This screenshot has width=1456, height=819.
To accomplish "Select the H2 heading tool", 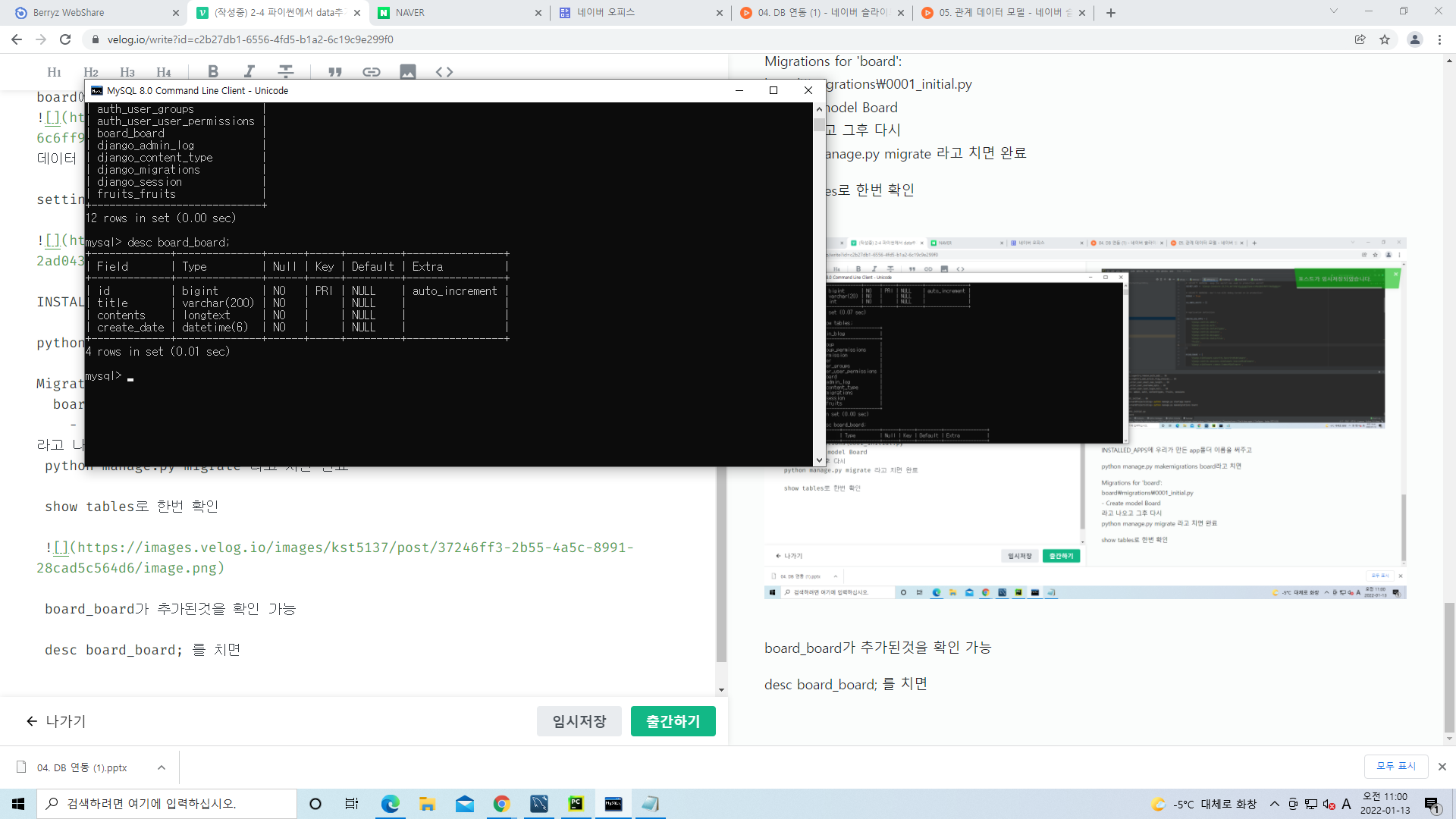I will tap(91, 72).
